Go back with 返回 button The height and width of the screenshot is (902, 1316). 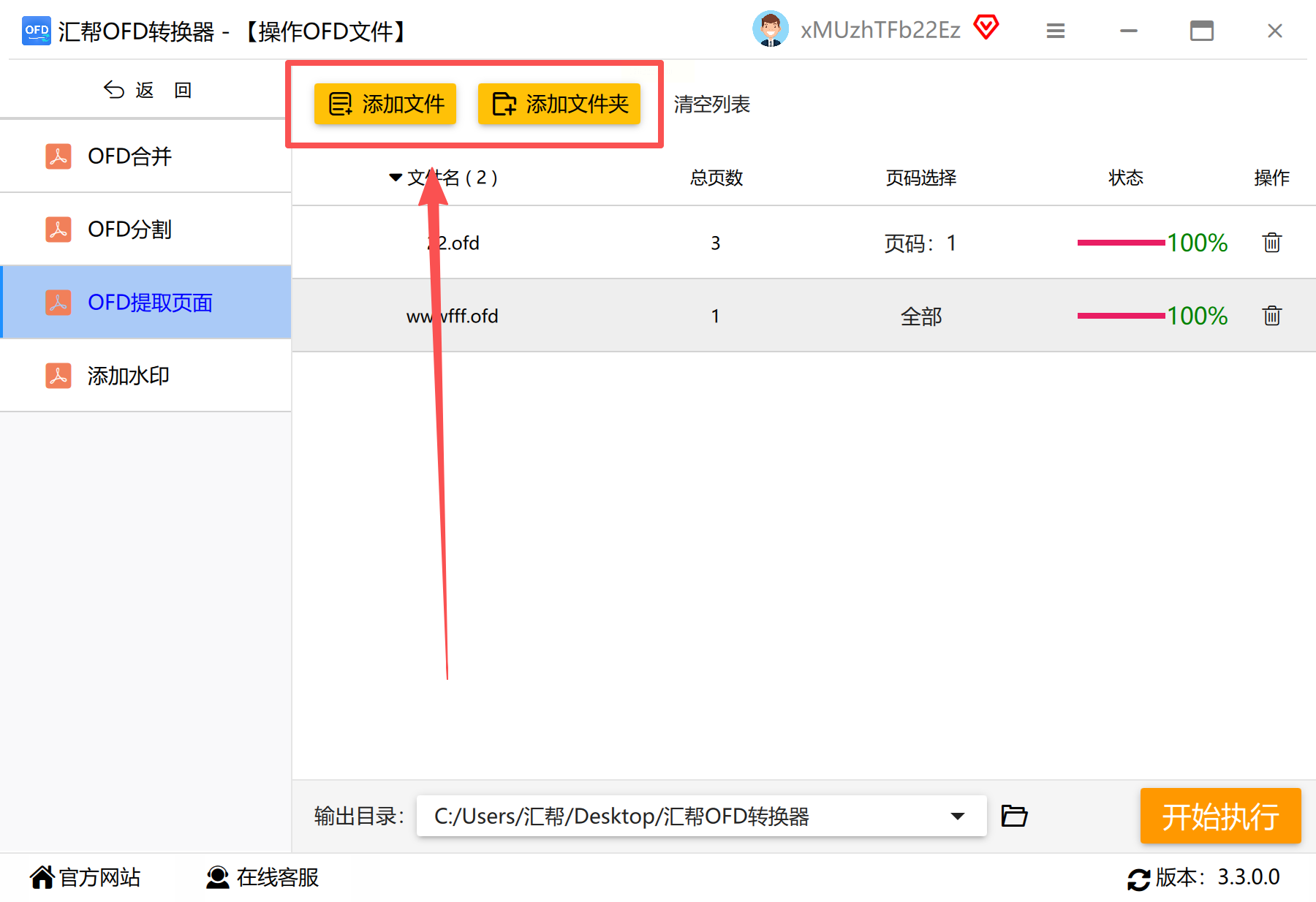click(148, 89)
